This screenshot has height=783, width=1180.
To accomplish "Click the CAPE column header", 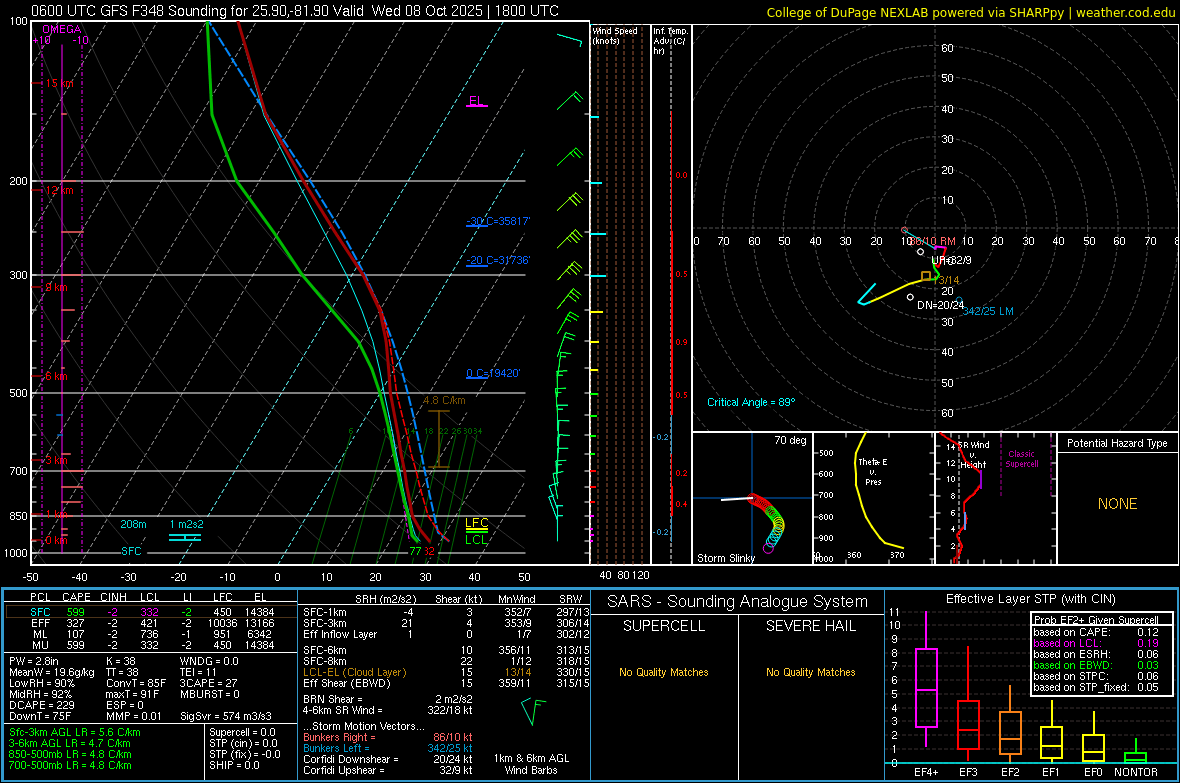I will [x=76, y=597].
